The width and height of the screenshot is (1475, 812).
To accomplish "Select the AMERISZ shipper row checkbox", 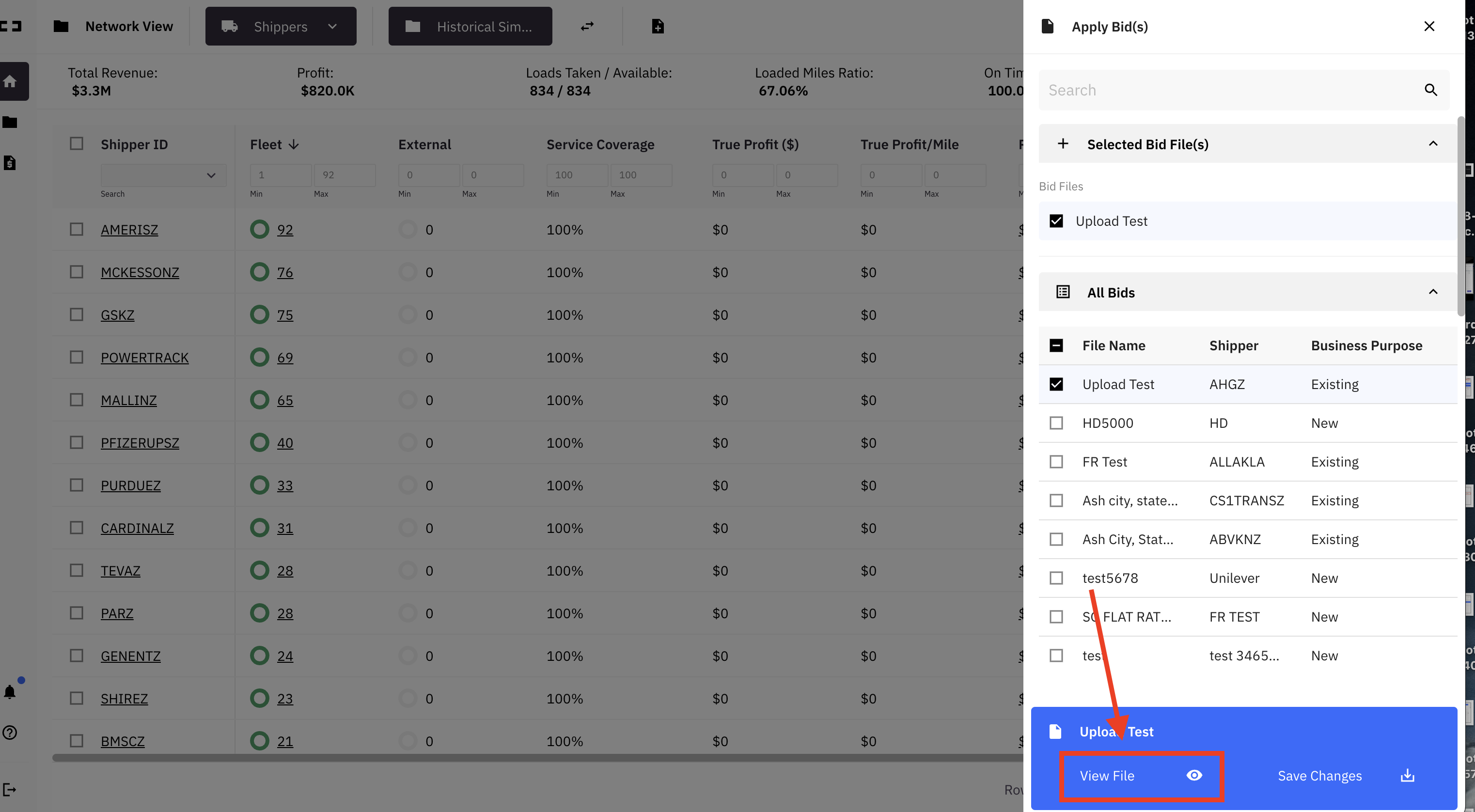I will pos(76,230).
